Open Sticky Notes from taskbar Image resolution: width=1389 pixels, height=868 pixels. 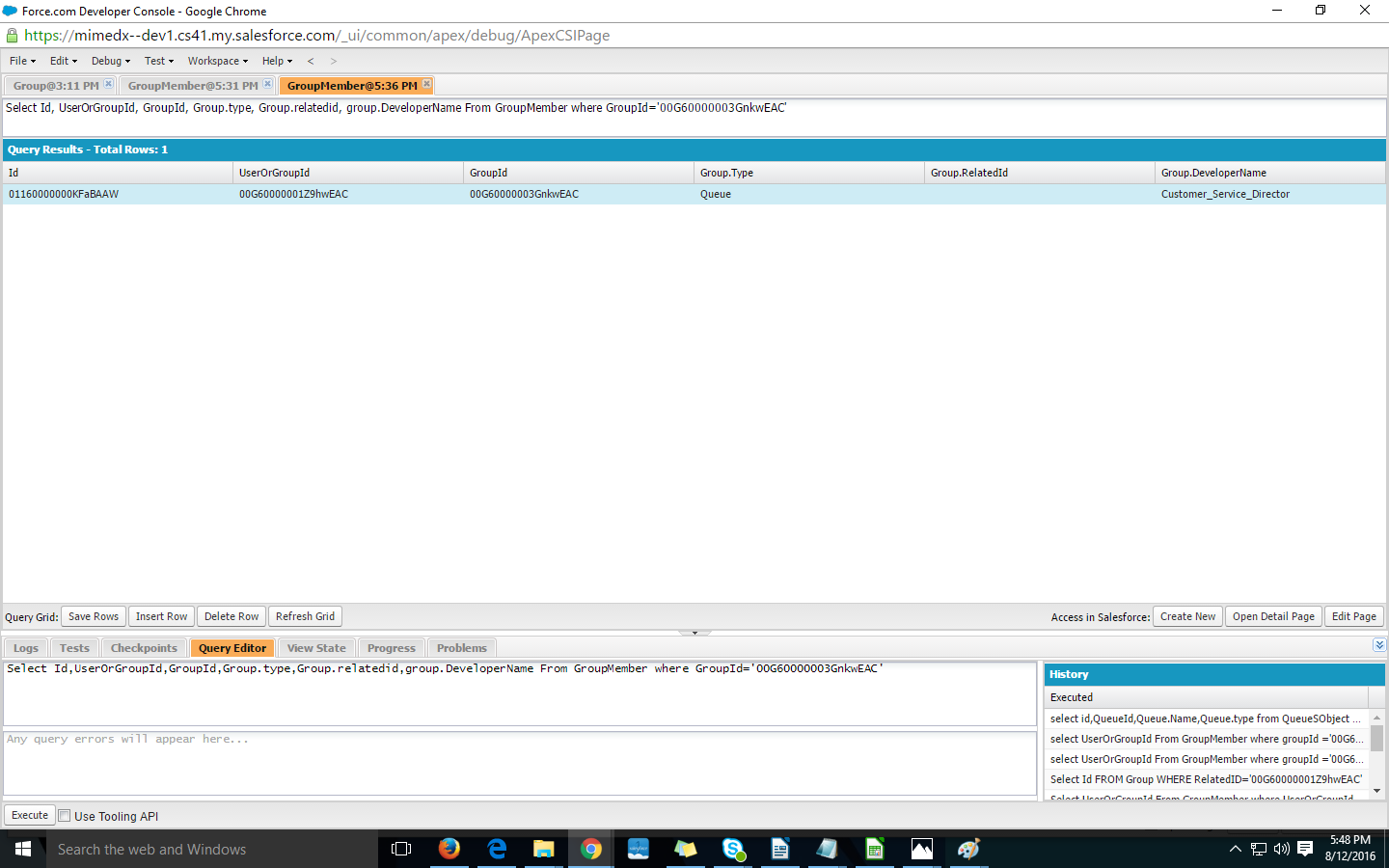pos(686,849)
